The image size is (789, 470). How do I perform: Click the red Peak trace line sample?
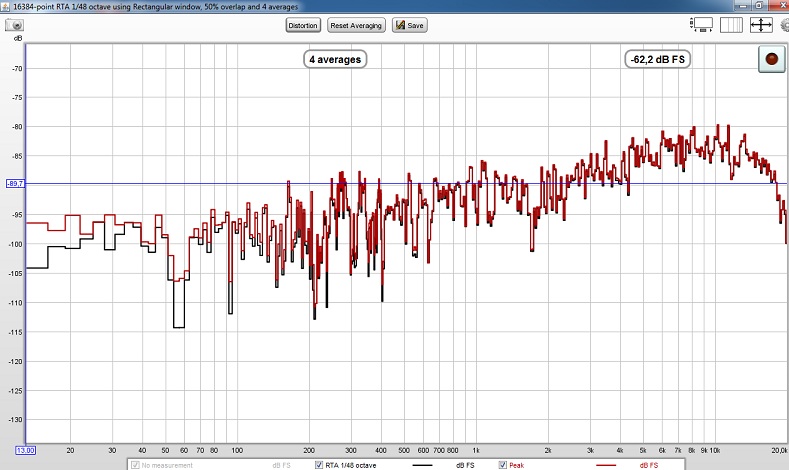tap(605, 465)
